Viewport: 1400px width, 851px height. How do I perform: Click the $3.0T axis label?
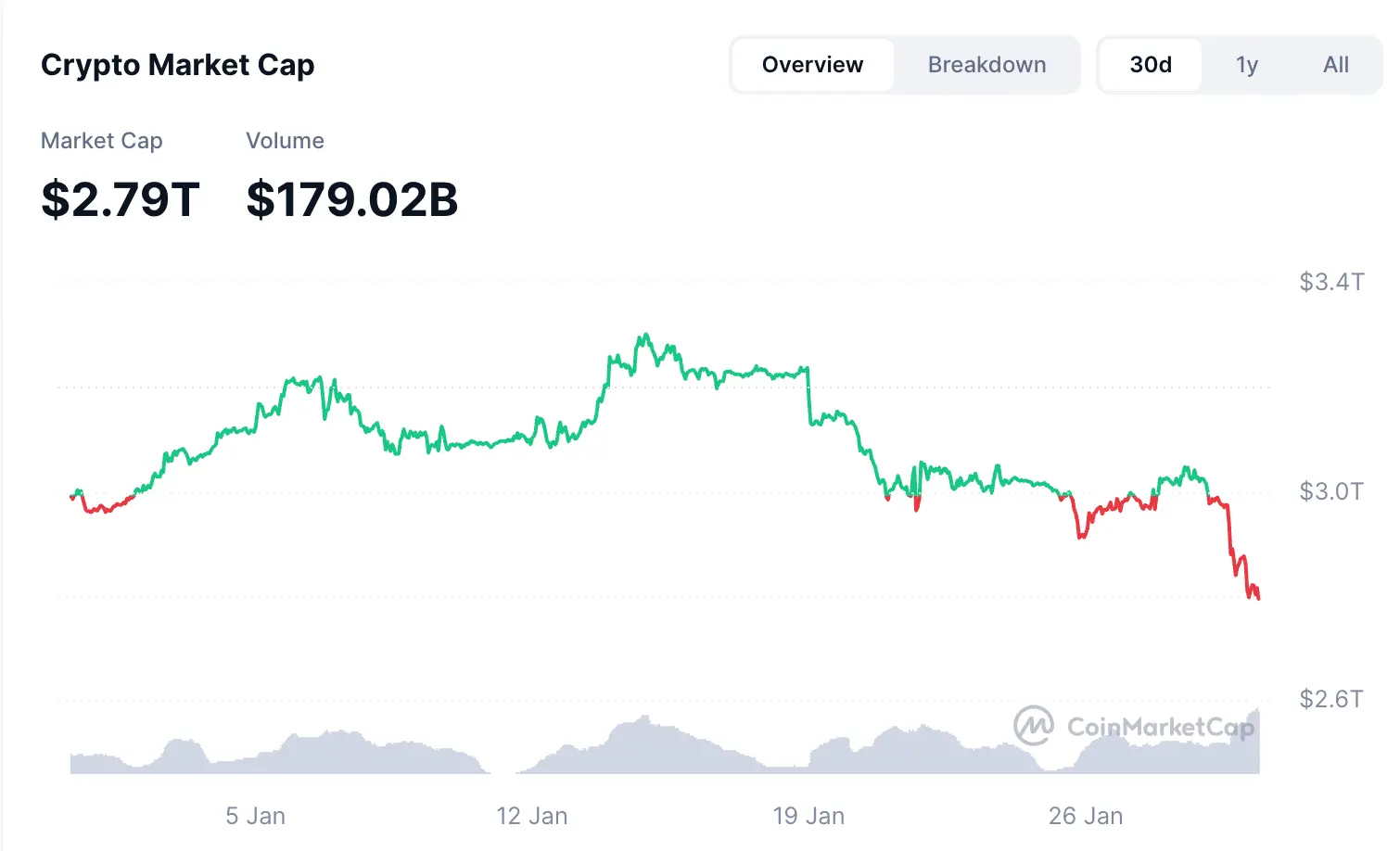1331,491
